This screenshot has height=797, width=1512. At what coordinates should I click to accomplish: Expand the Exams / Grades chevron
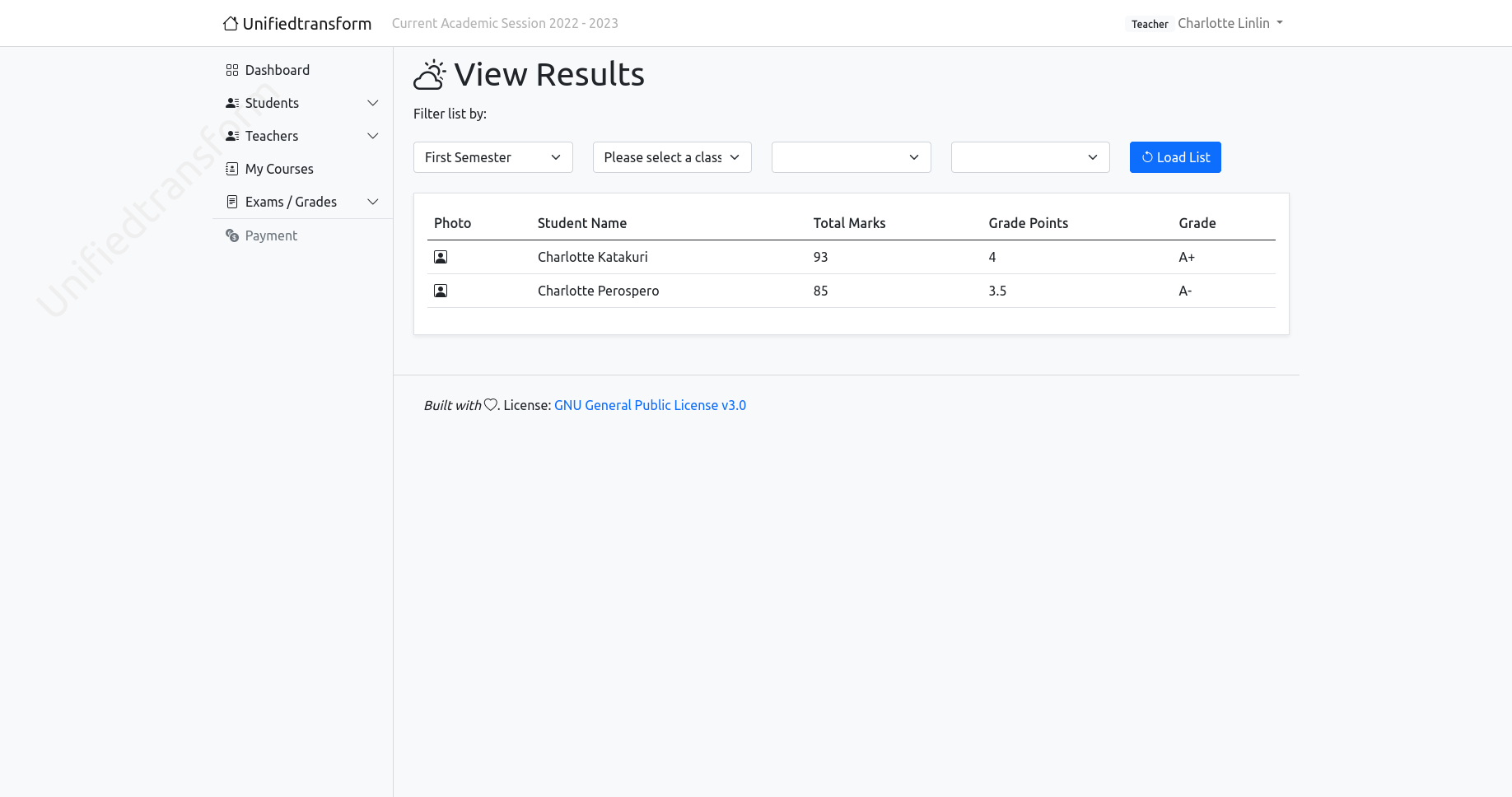click(x=372, y=202)
